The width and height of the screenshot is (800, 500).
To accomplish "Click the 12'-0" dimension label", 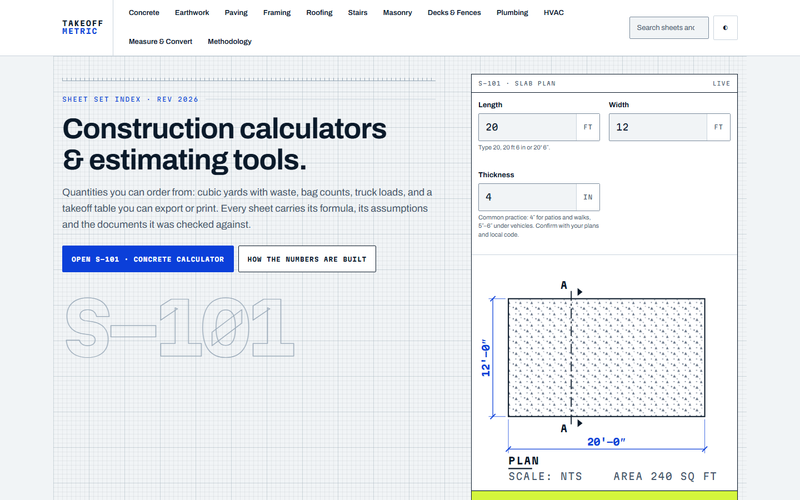I will [x=486, y=358].
